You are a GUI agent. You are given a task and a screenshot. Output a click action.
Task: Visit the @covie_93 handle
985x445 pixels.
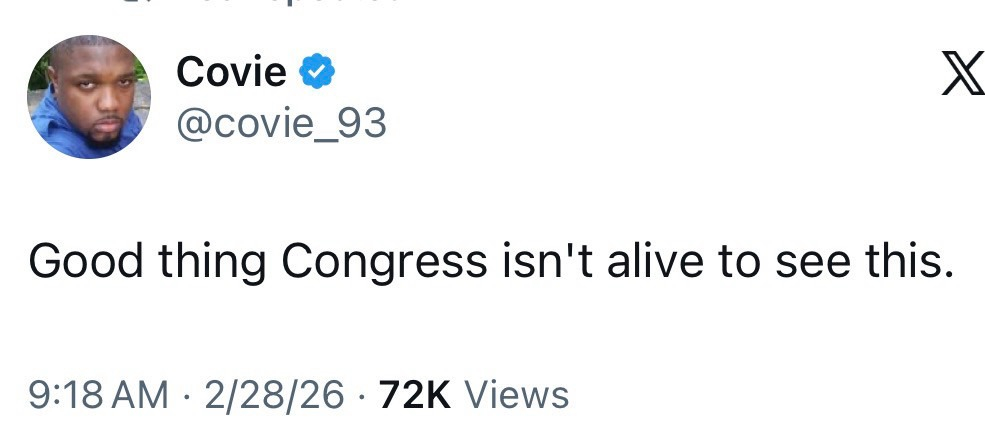click(x=281, y=123)
